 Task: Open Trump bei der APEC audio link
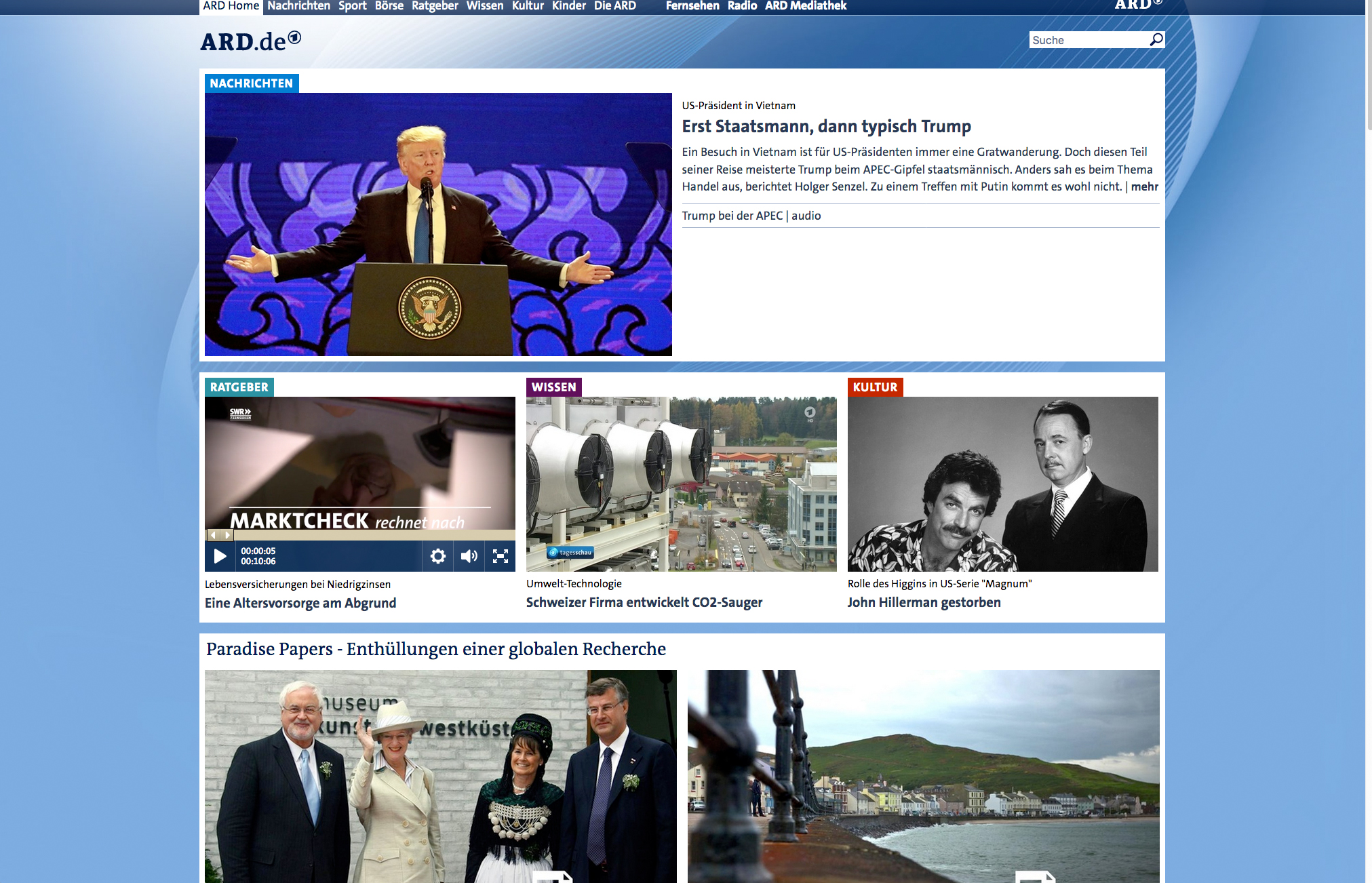(751, 216)
